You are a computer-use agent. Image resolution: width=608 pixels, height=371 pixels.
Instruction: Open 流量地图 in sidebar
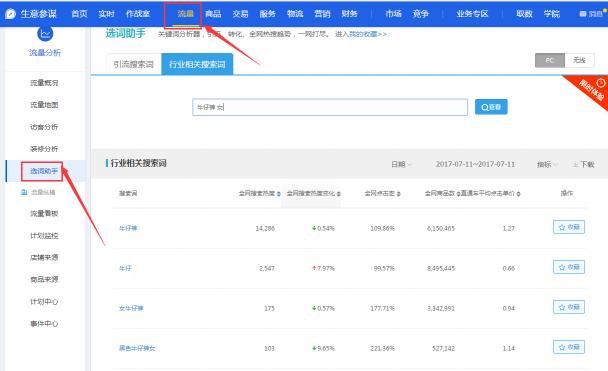tap(44, 105)
